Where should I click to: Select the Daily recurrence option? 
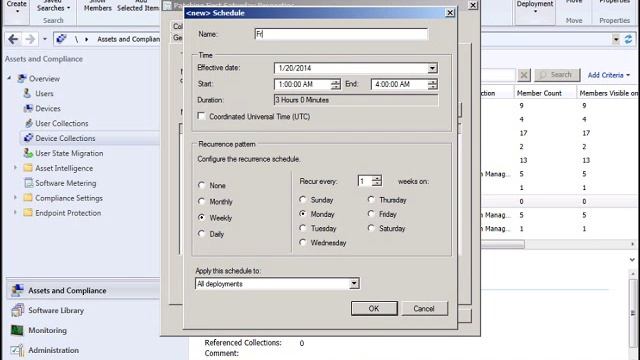pyautogui.click(x=201, y=234)
